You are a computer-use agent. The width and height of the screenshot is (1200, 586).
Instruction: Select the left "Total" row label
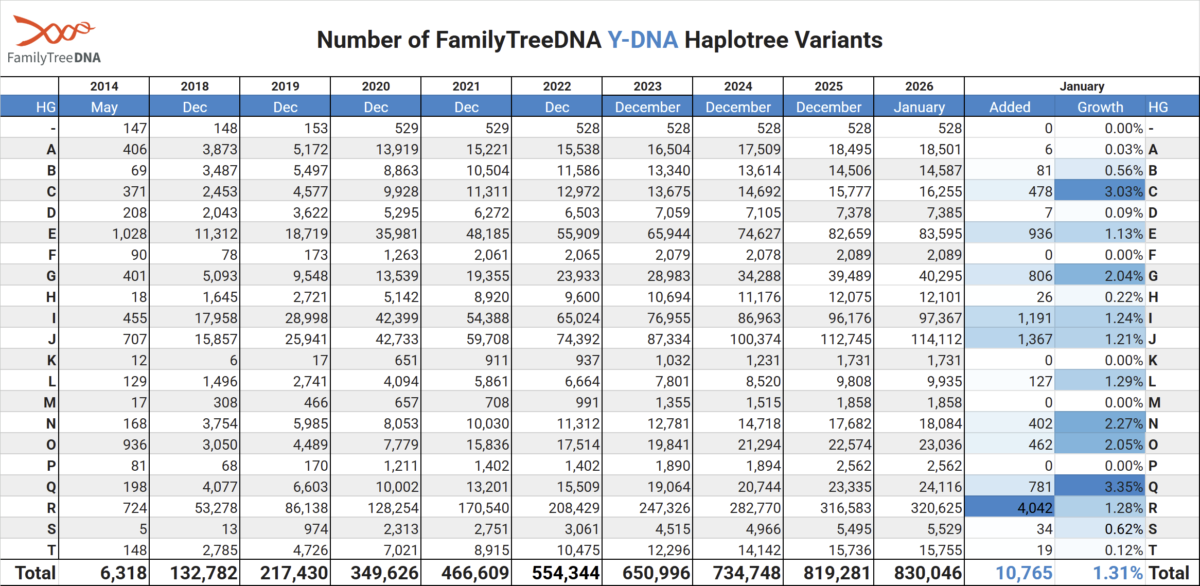click(31, 573)
